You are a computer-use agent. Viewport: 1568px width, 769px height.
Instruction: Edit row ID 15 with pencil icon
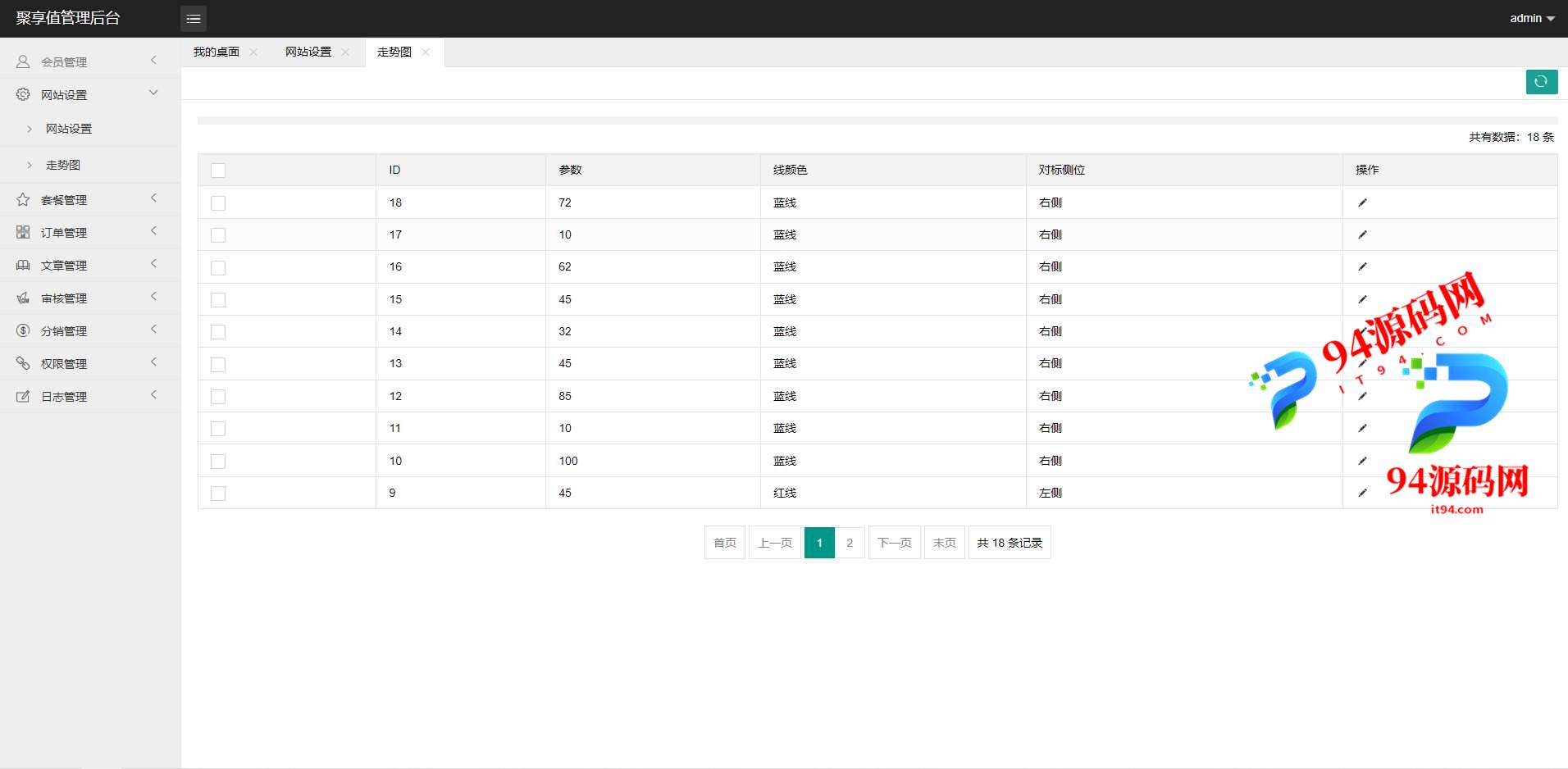(1362, 299)
